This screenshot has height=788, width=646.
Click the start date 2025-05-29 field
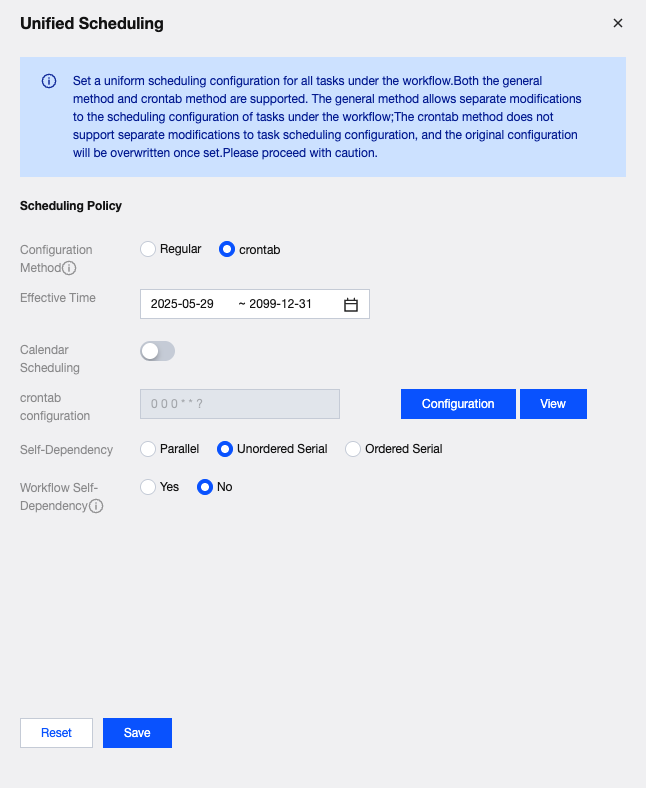click(183, 304)
